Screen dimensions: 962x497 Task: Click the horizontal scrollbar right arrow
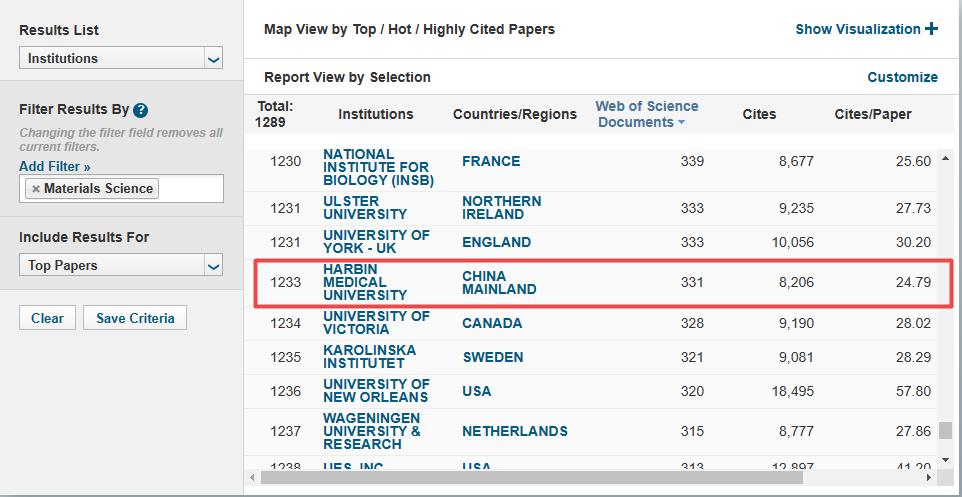(x=929, y=477)
